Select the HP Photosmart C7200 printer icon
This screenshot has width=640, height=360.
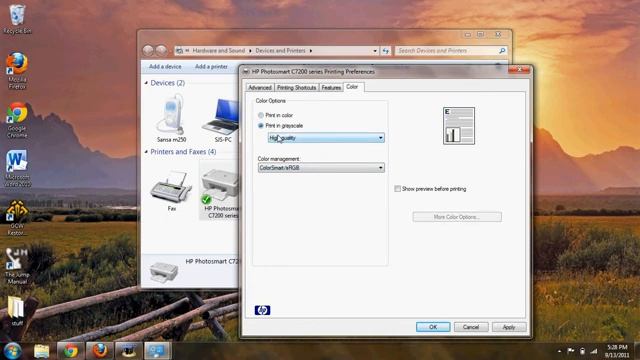220,191
